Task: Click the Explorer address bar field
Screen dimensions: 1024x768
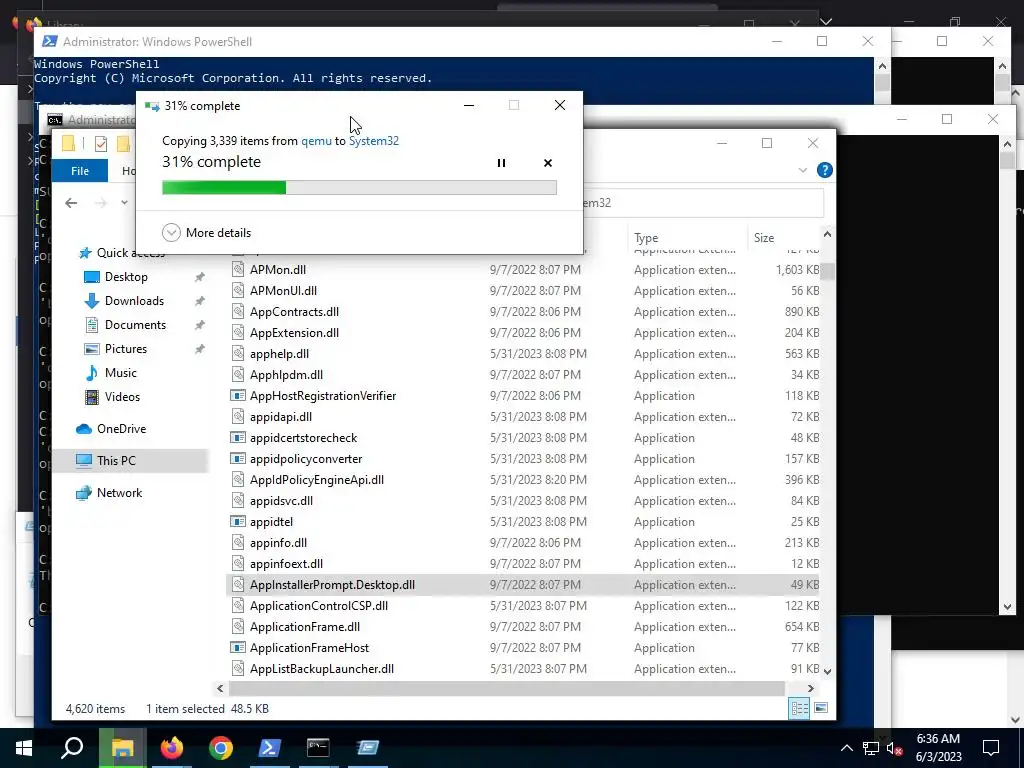Action: [702, 203]
